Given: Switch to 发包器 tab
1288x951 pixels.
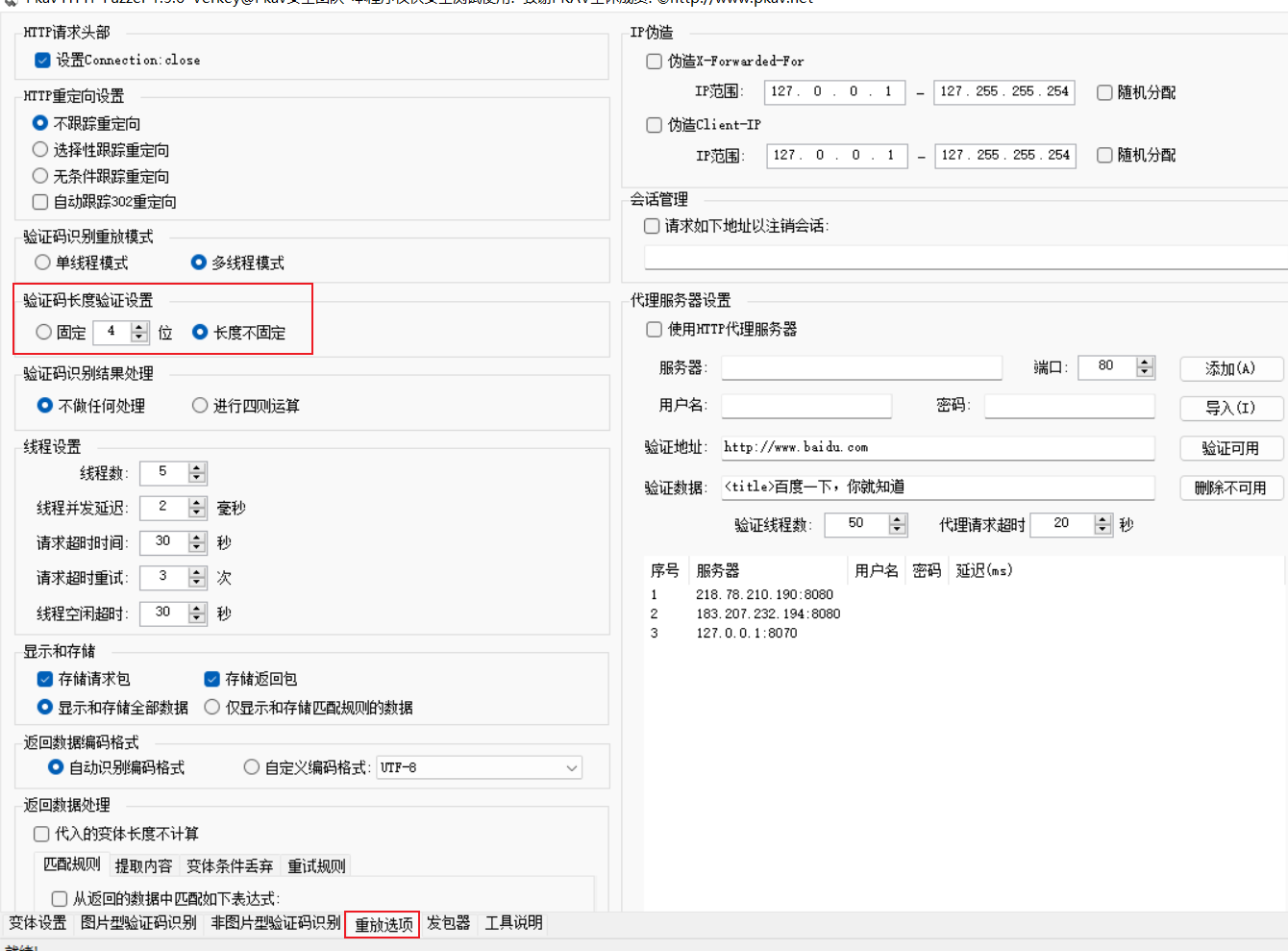Looking at the screenshot, I should pyautogui.click(x=449, y=923).
